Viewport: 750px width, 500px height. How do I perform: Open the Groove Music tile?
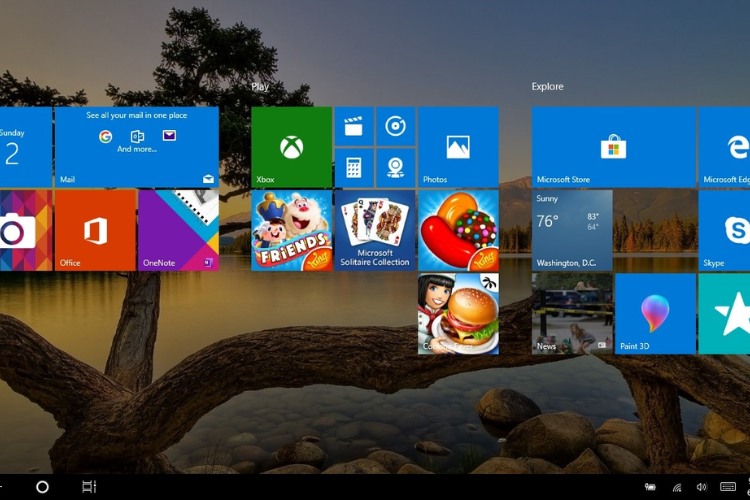(396, 127)
